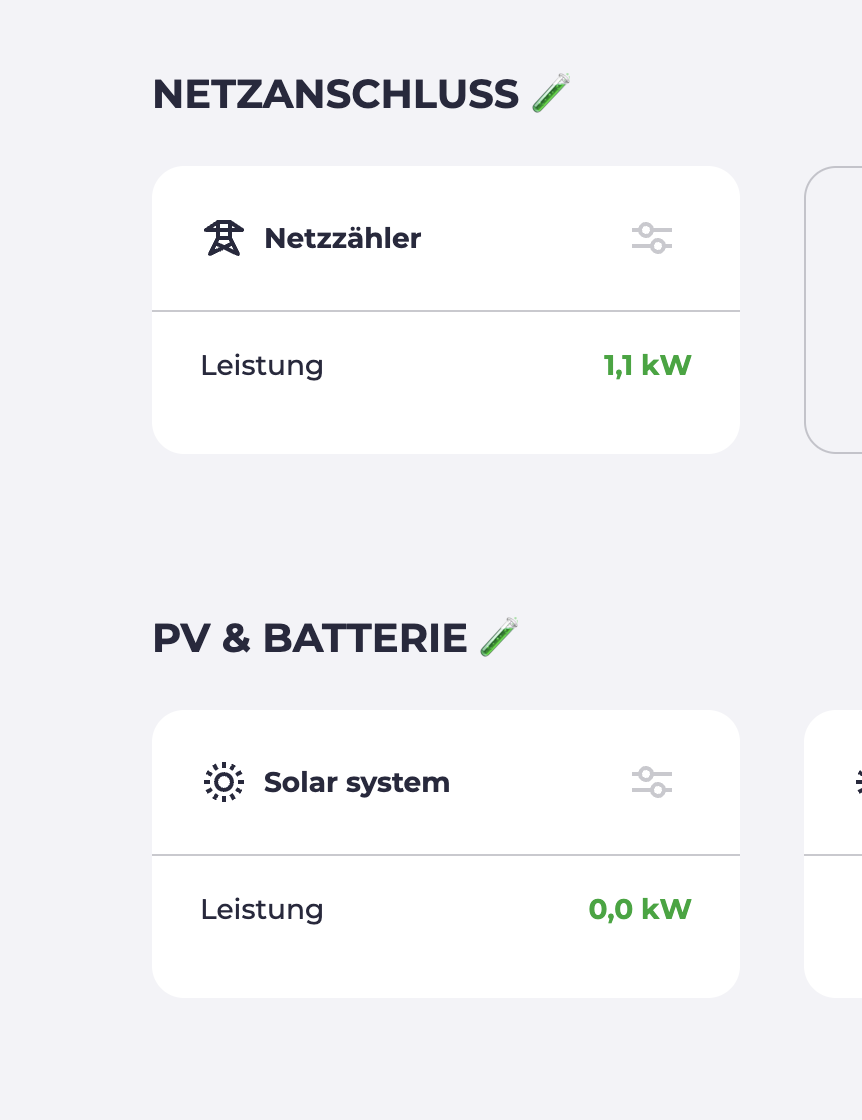Click the power pylon icon for Netzzähler
Screen dimensions: 862x1120
[224, 238]
